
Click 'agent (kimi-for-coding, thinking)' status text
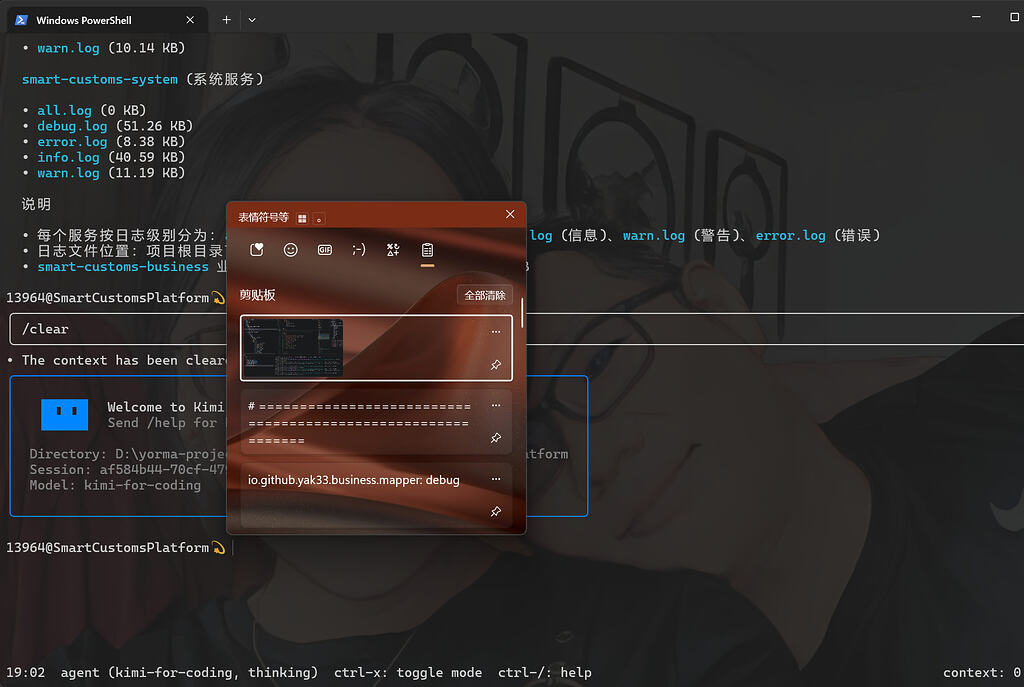(x=189, y=673)
